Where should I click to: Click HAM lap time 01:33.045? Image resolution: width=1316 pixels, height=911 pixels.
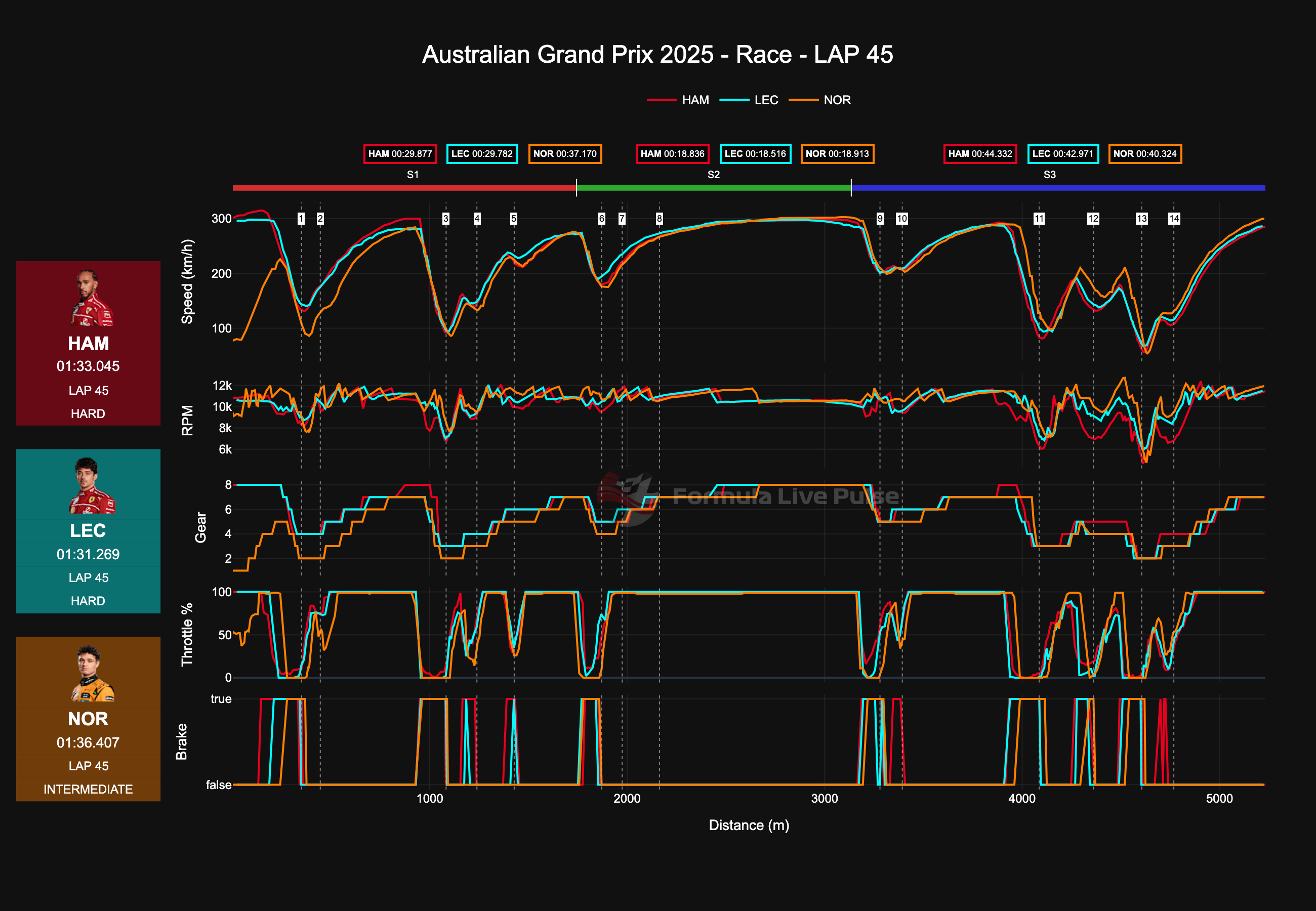click(x=88, y=366)
